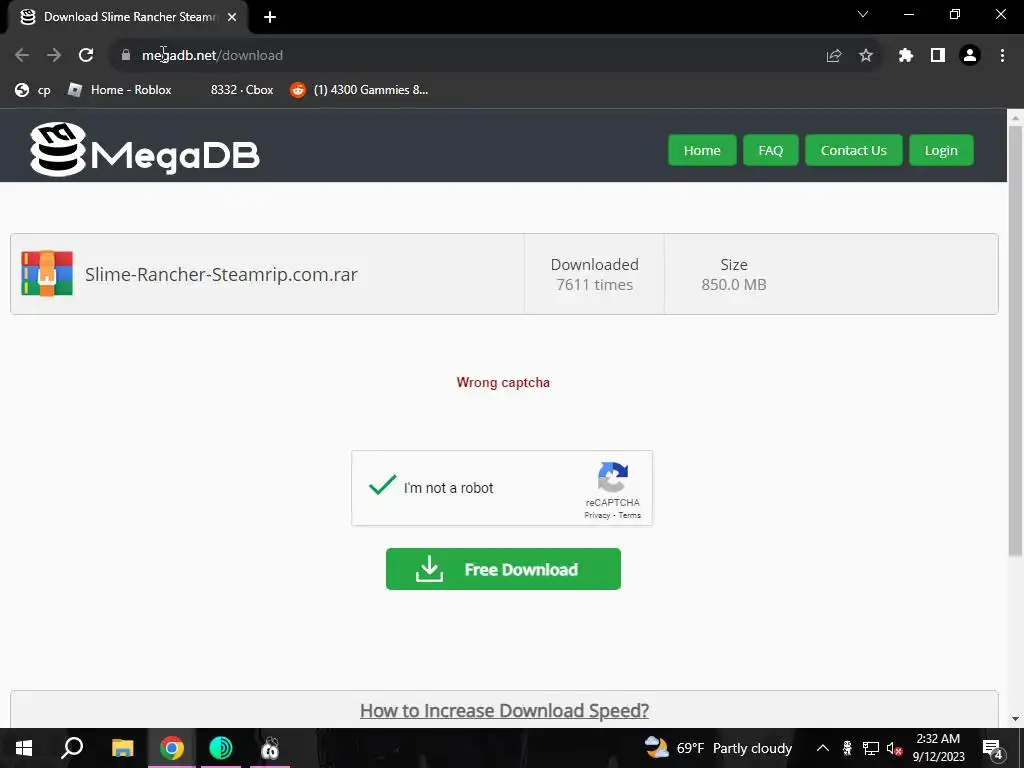
Task: Expand the hidden system tray icons
Action: click(823, 748)
